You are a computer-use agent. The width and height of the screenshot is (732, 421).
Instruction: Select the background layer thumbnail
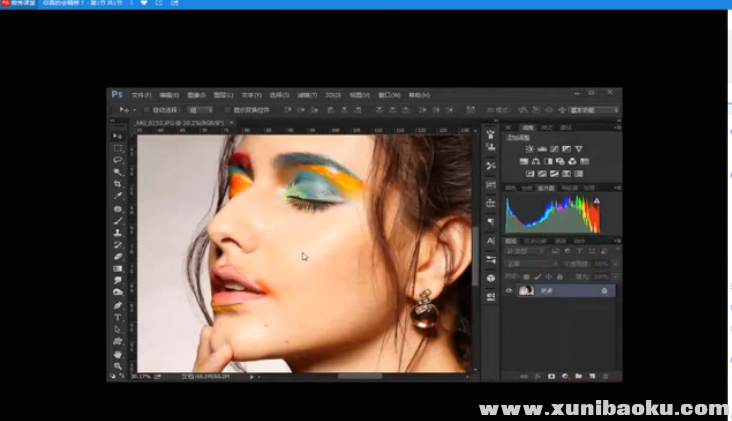tap(526, 290)
